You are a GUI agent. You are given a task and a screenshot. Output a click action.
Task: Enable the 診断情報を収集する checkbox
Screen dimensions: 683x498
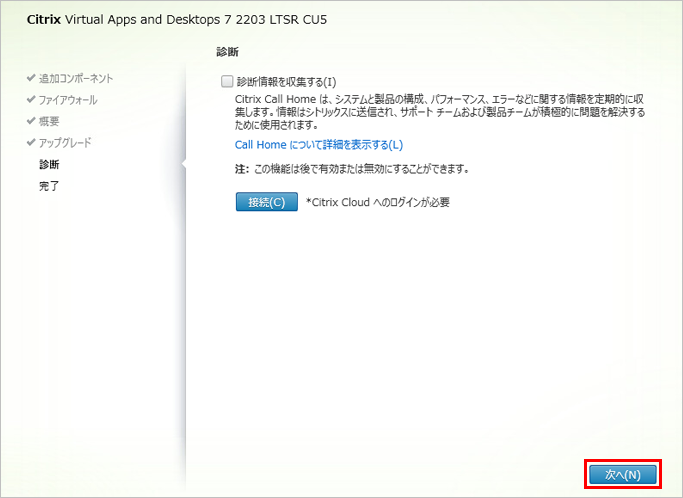click(x=227, y=81)
